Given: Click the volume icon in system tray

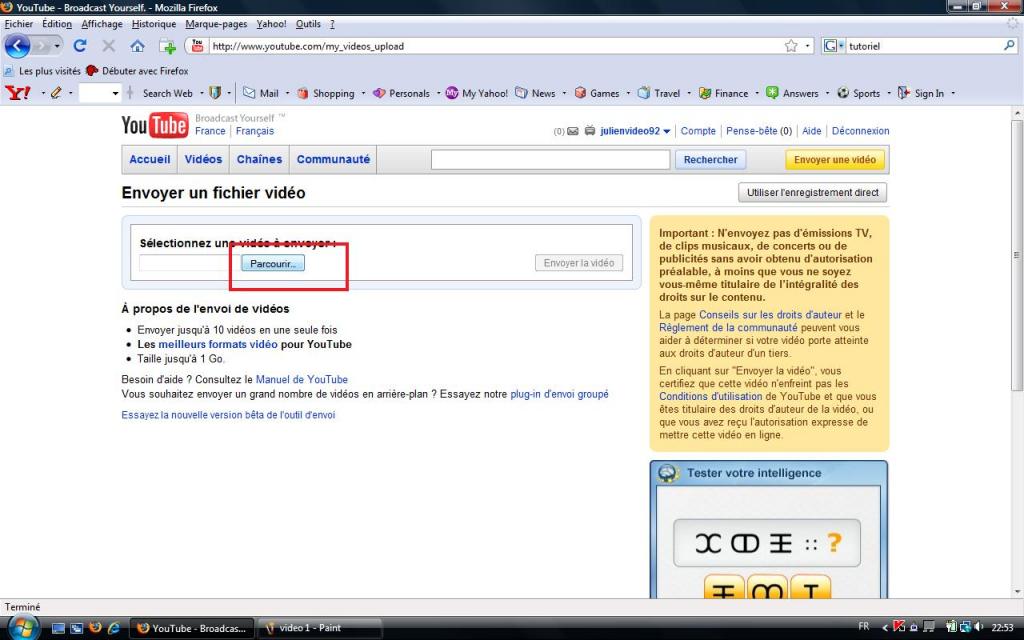Looking at the screenshot, I should click(978, 627).
